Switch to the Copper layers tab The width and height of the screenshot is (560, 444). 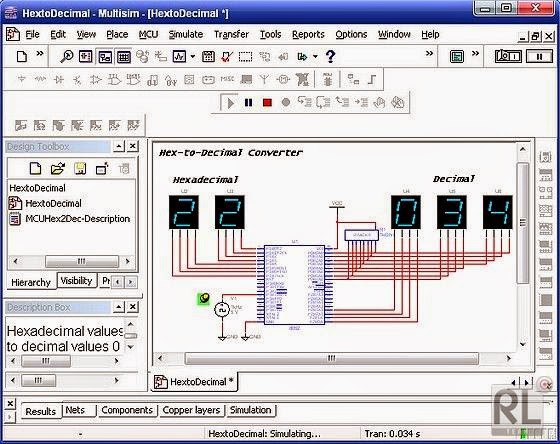pyautogui.click(x=191, y=410)
